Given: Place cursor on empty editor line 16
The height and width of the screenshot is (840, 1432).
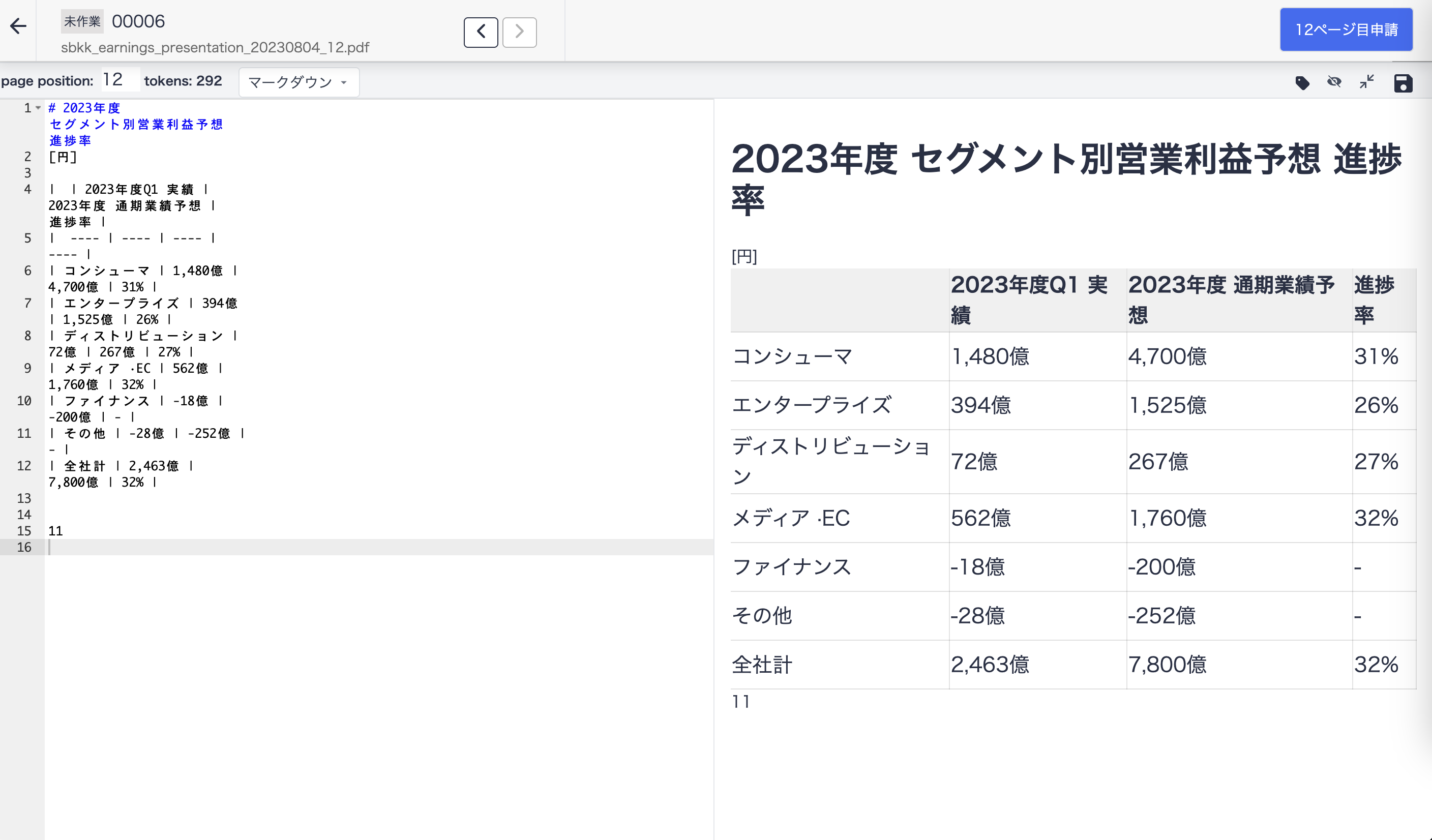Looking at the screenshot, I should click(x=378, y=547).
